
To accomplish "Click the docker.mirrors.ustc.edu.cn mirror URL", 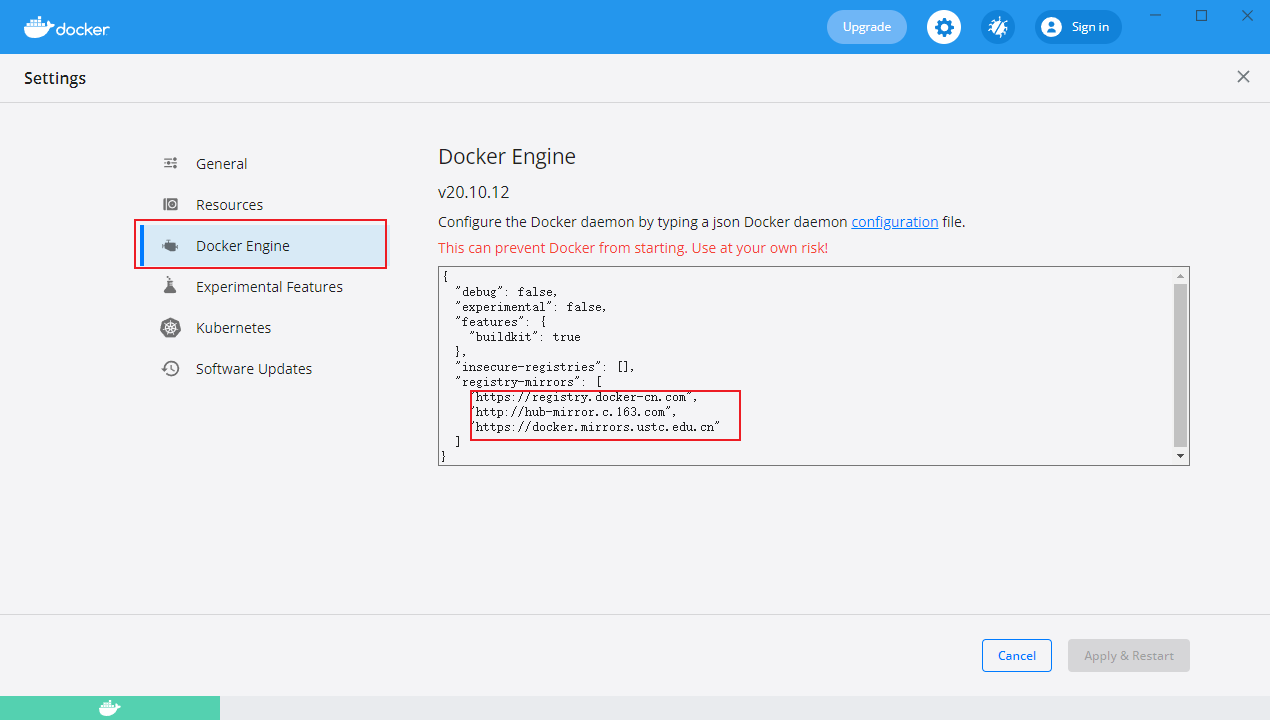I will click(595, 427).
